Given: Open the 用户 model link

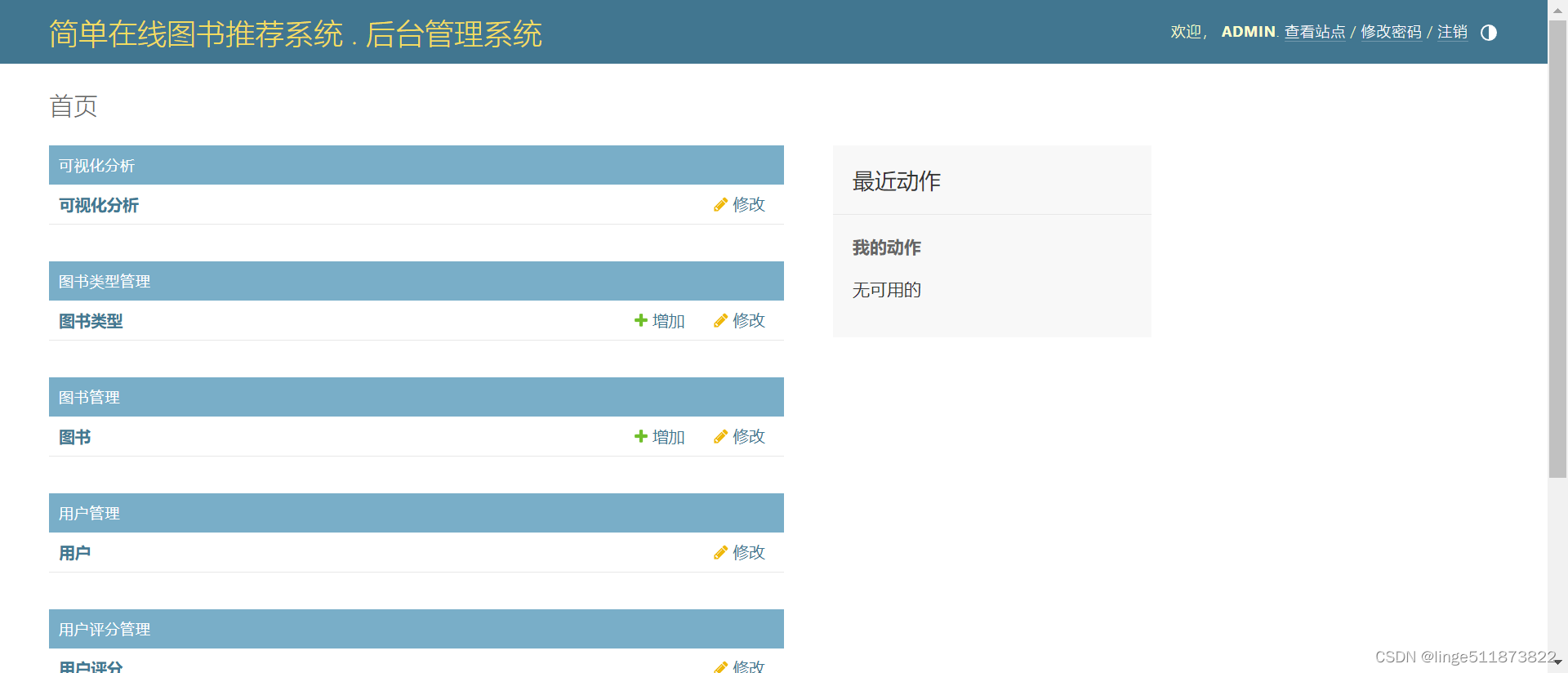Looking at the screenshot, I should click(x=75, y=553).
